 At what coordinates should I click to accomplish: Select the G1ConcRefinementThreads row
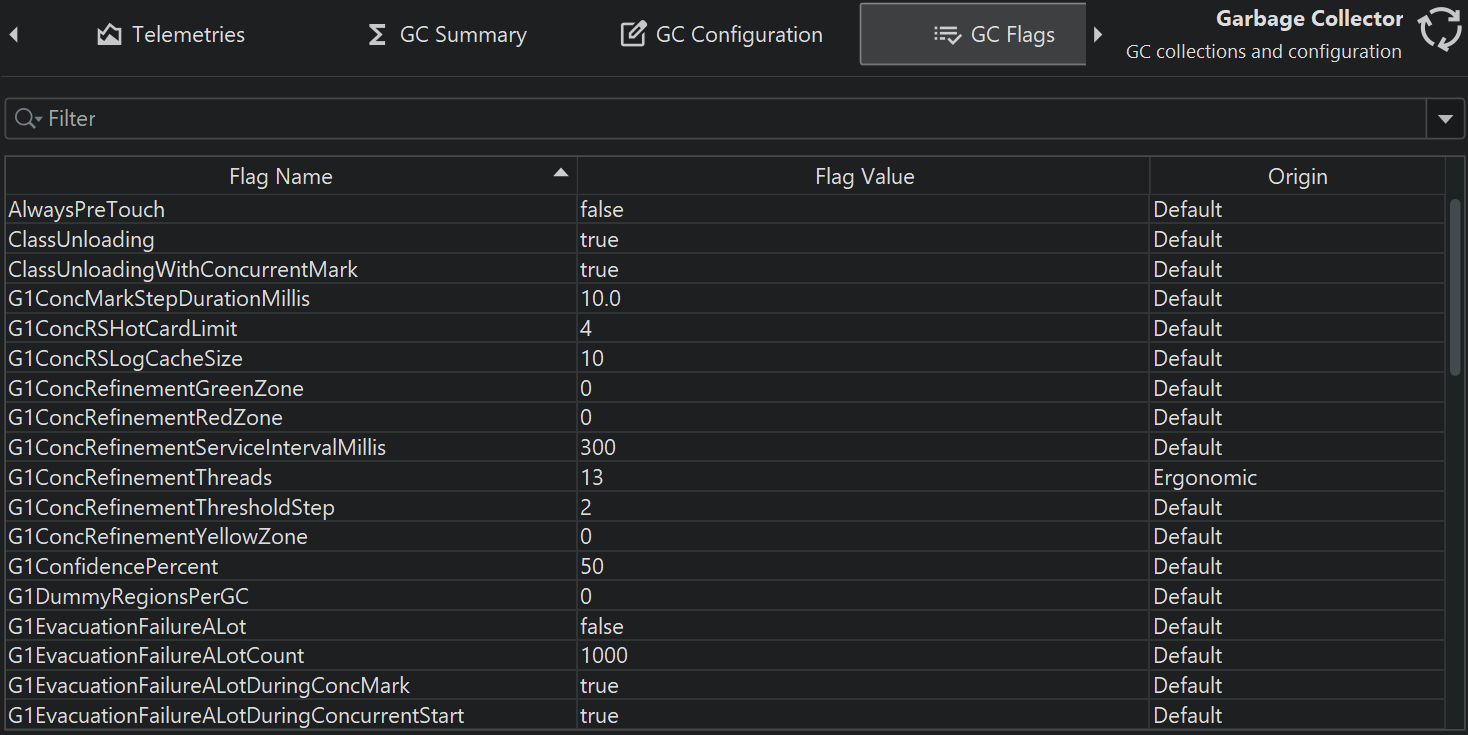point(140,478)
